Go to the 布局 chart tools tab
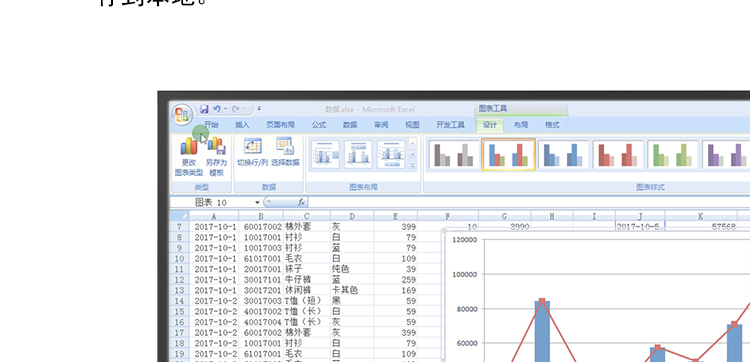 click(521, 125)
